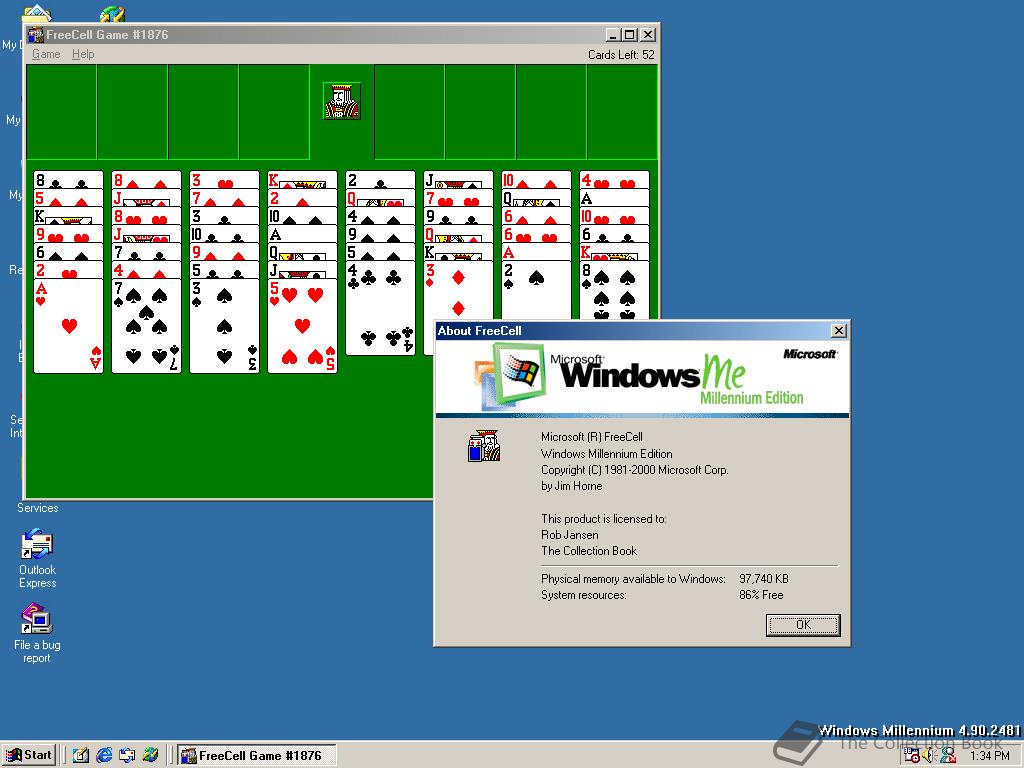Click OK in the About FreeCell dialog
The height and width of the screenshot is (768, 1024).
coord(803,625)
